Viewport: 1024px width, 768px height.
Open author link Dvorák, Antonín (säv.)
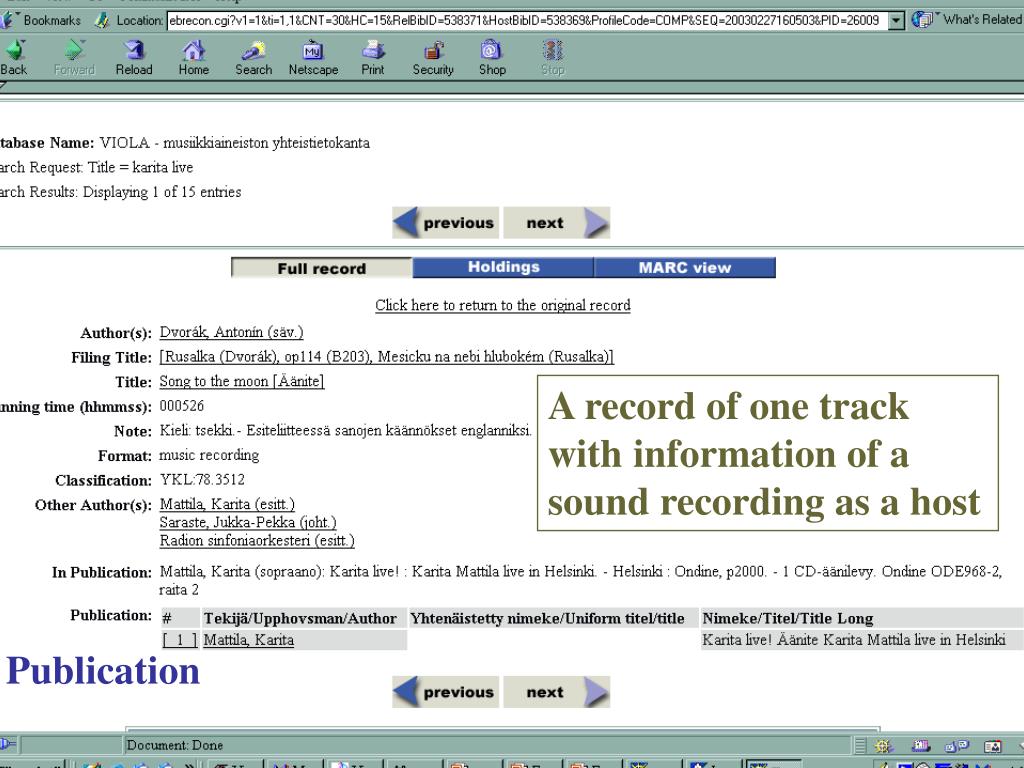(x=232, y=332)
